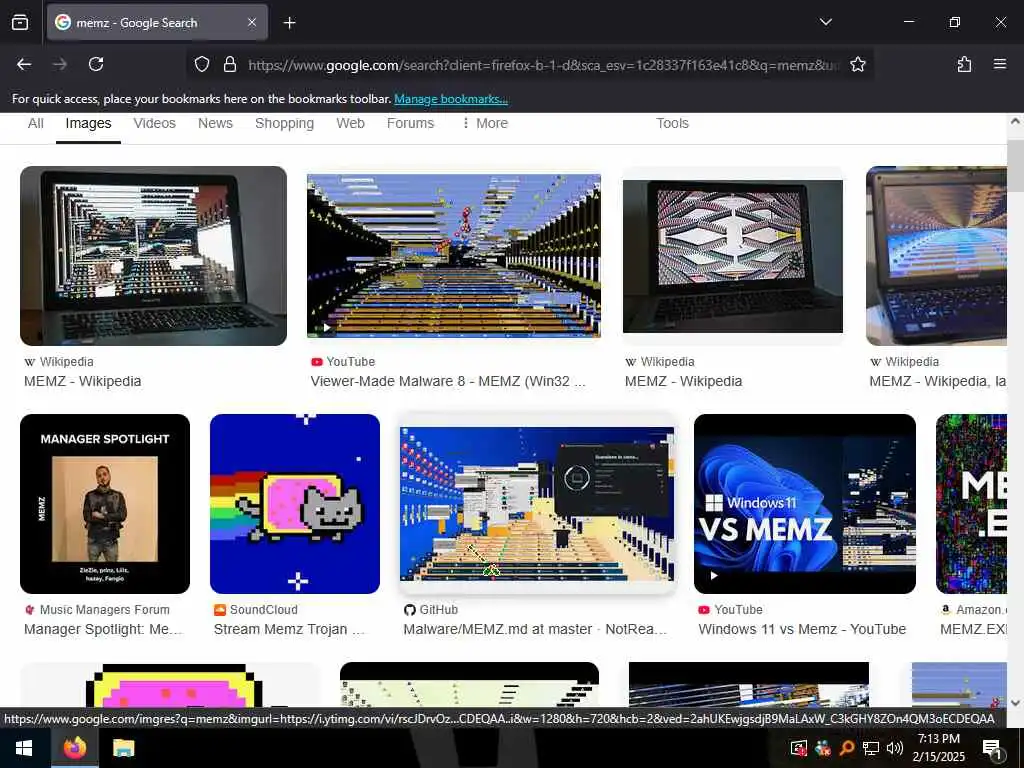Image resolution: width=1024 pixels, height=768 pixels.
Task: Expand the More search categories menu
Action: (485, 123)
